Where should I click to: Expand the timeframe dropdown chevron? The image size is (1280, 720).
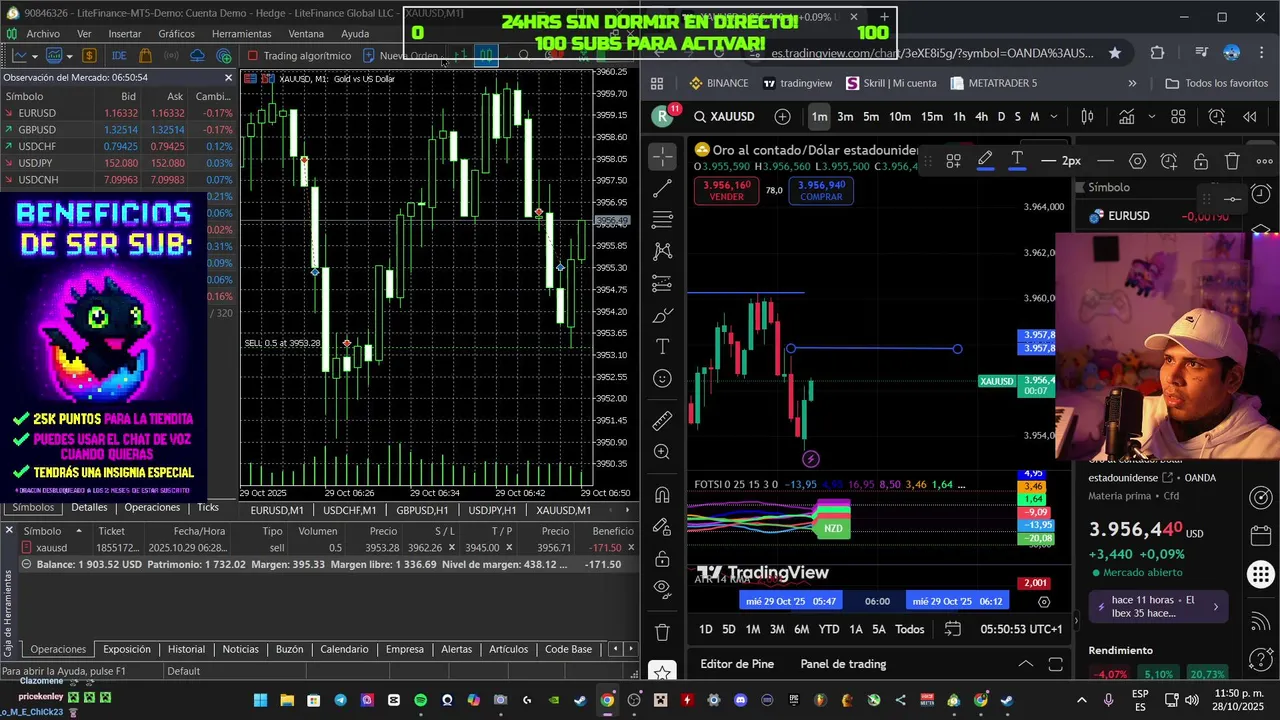(x=1053, y=117)
